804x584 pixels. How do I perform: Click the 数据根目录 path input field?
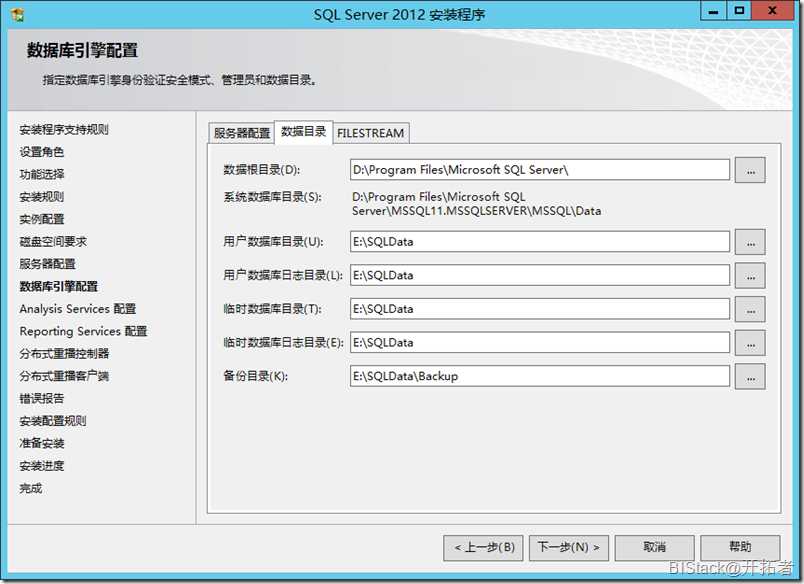[x=539, y=170]
